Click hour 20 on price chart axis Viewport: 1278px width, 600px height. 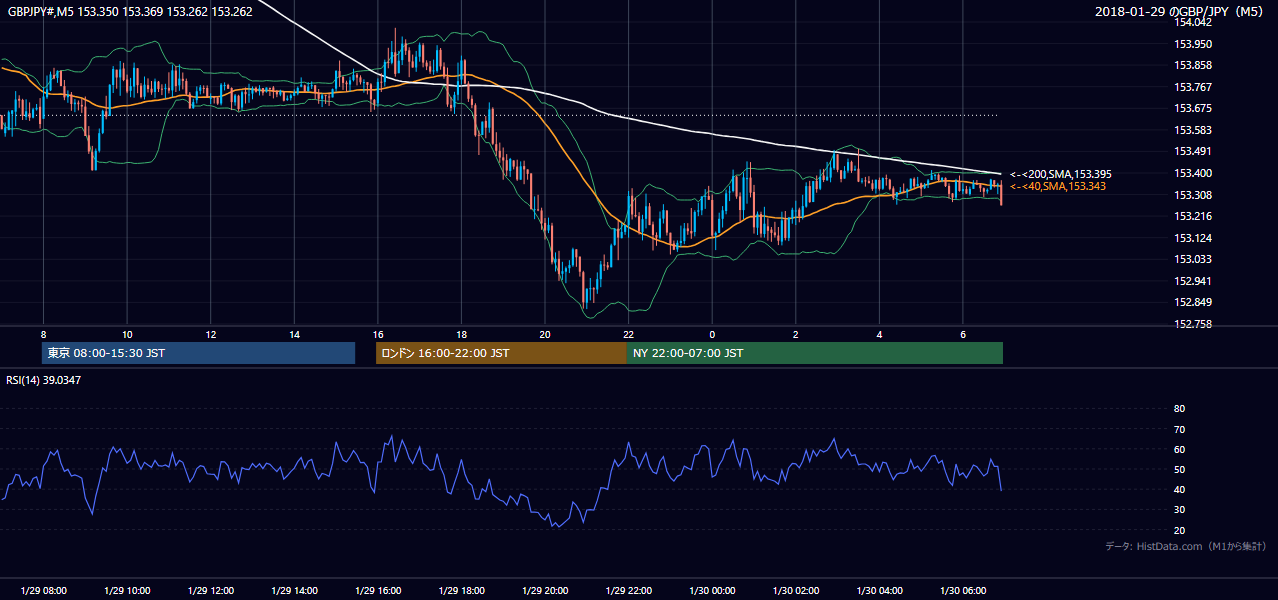click(x=545, y=334)
